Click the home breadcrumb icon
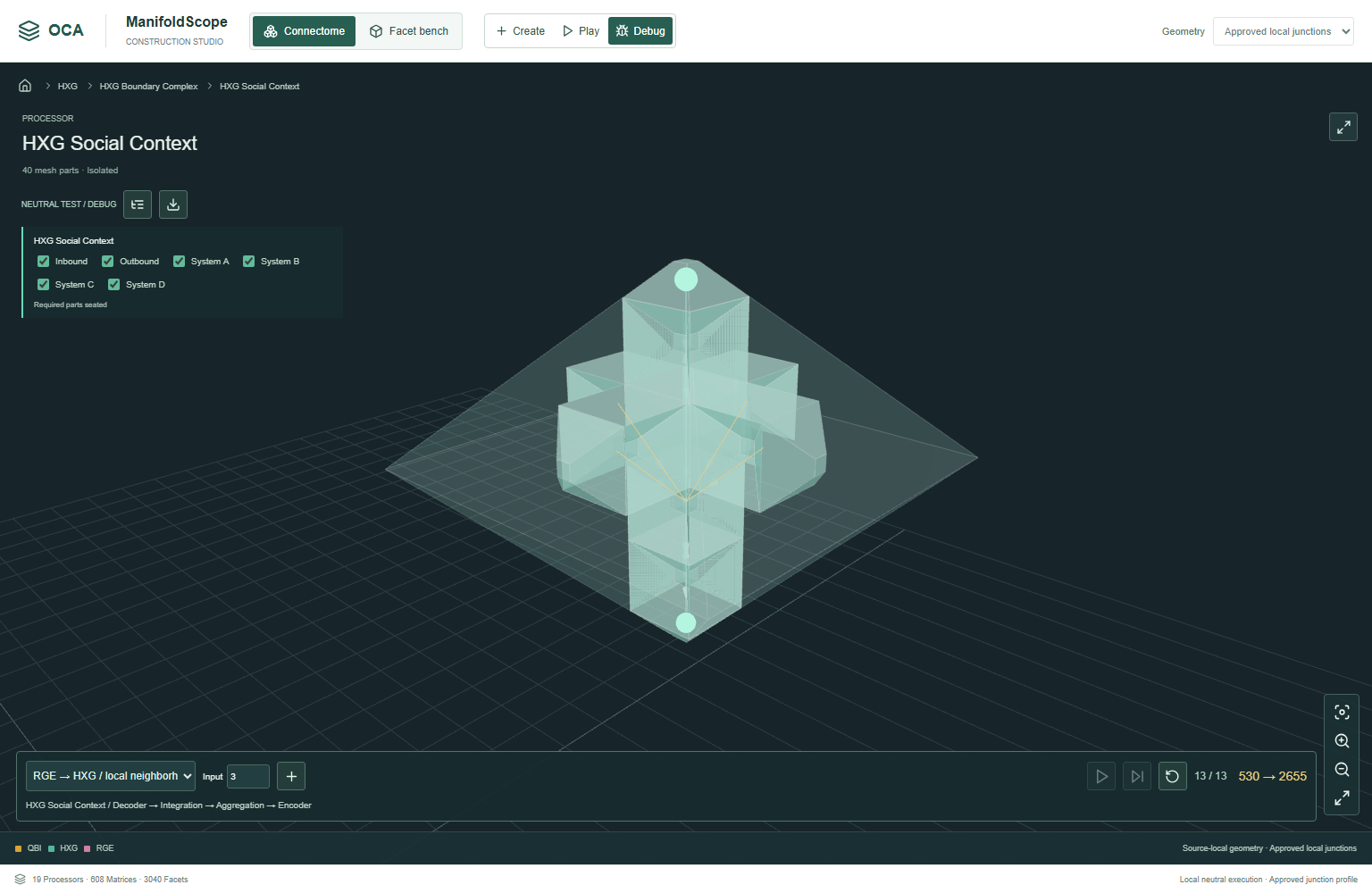This screenshot has height=893, width=1372. coord(25,86)
